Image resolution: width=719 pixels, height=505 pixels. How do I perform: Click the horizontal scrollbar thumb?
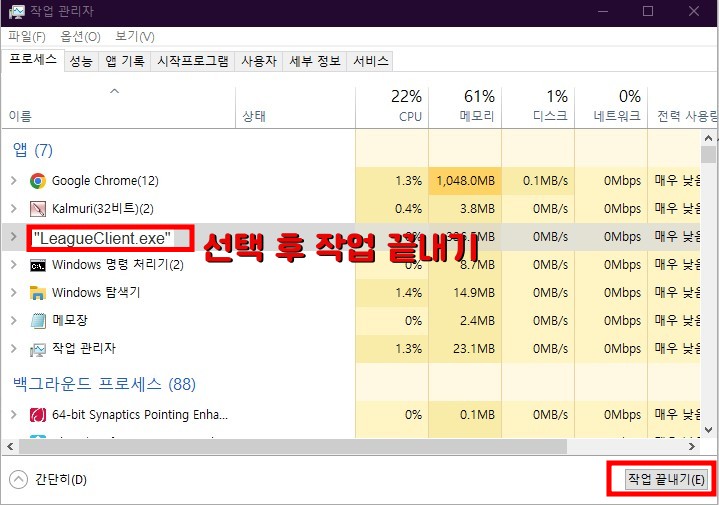pos(293,446)
